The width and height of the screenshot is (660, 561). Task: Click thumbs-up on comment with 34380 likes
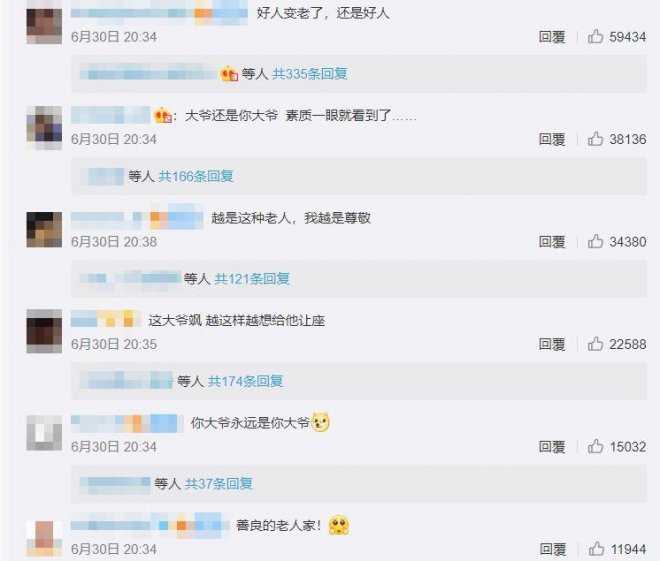pyautogui.click(x=595, y=242)
